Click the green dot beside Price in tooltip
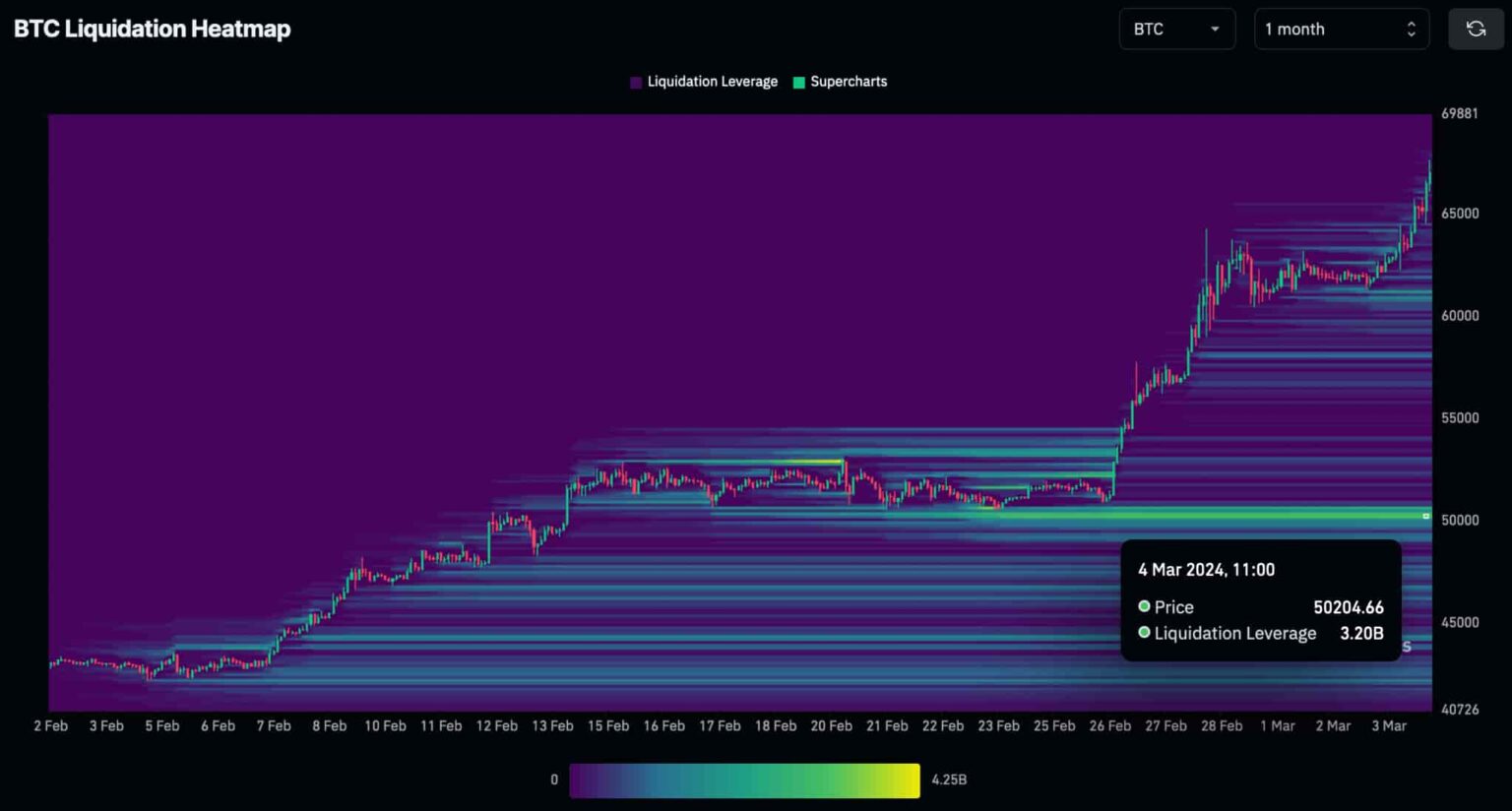 pos(1144,606)
